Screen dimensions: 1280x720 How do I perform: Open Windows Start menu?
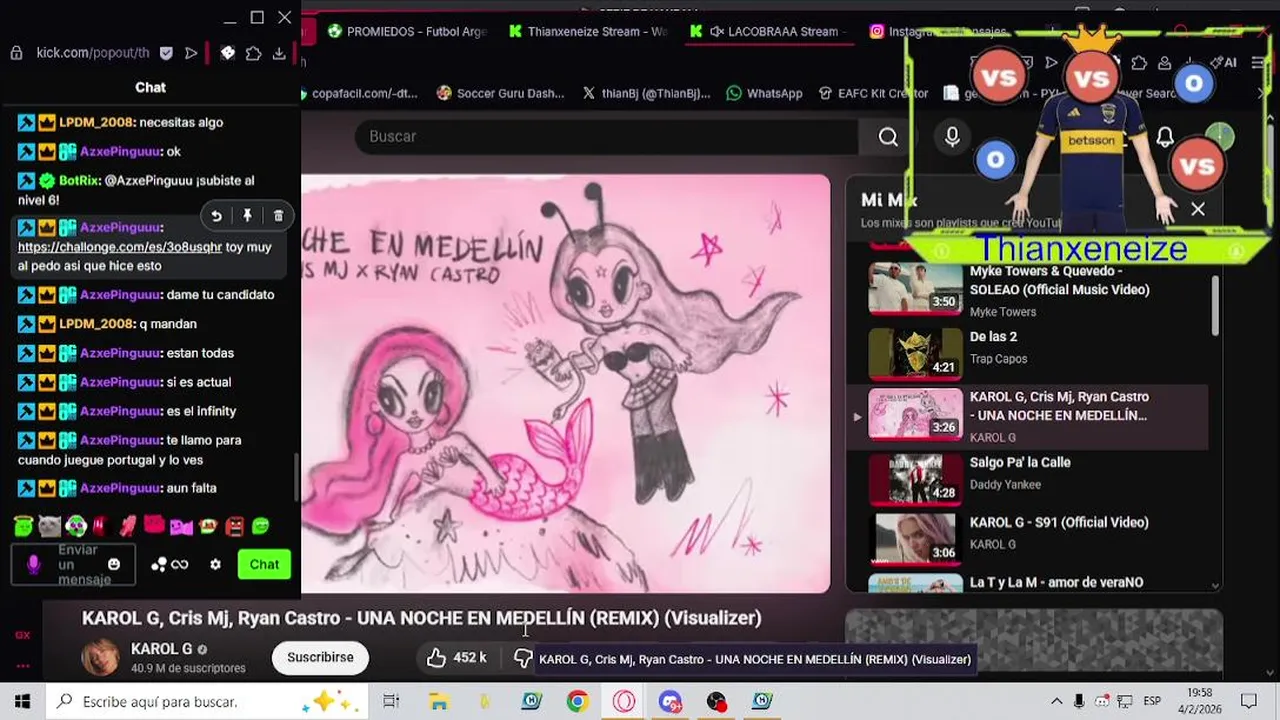(x=22, y=702)
